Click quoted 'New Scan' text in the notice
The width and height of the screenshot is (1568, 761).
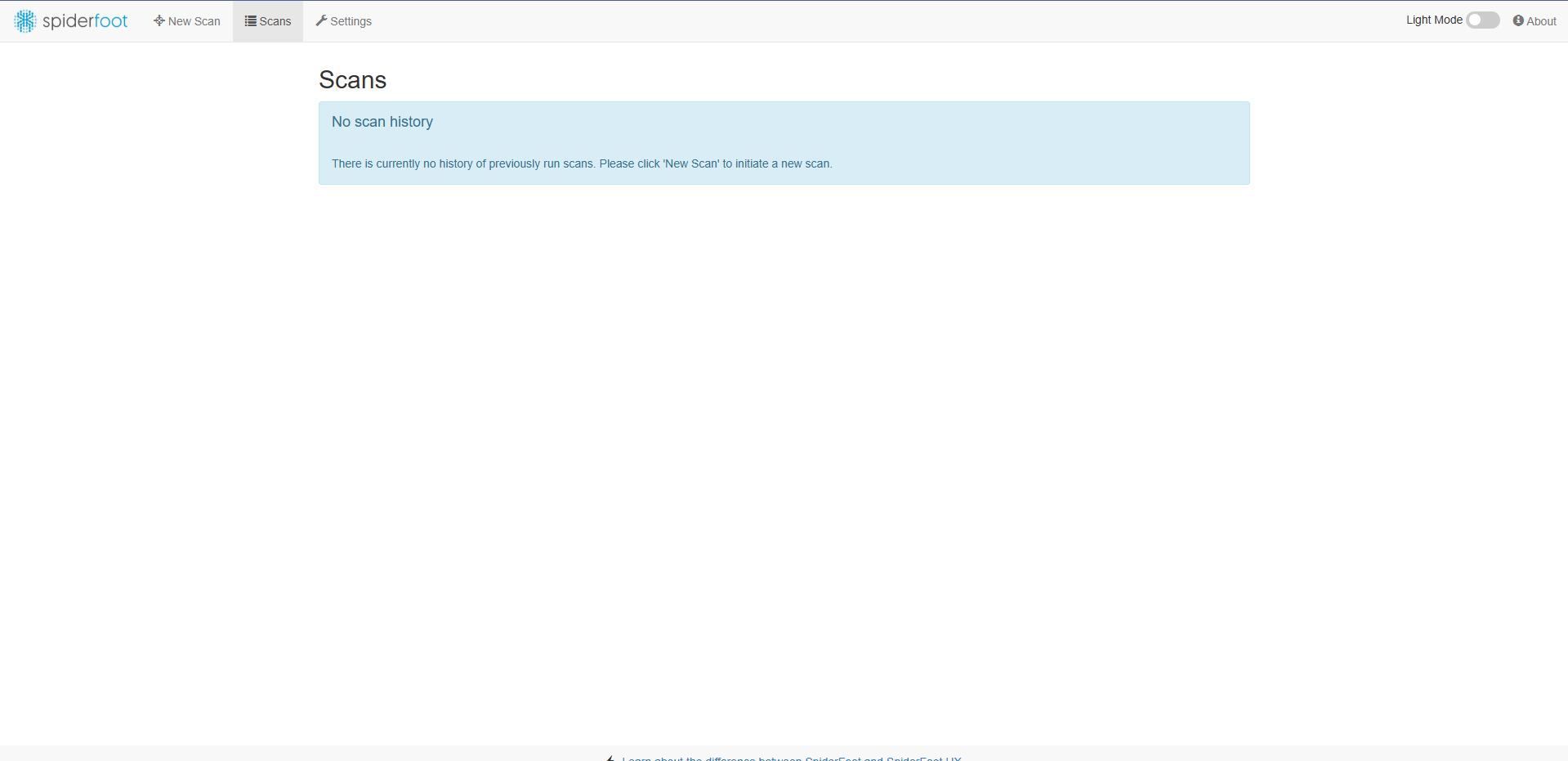(x=691, y=163)
